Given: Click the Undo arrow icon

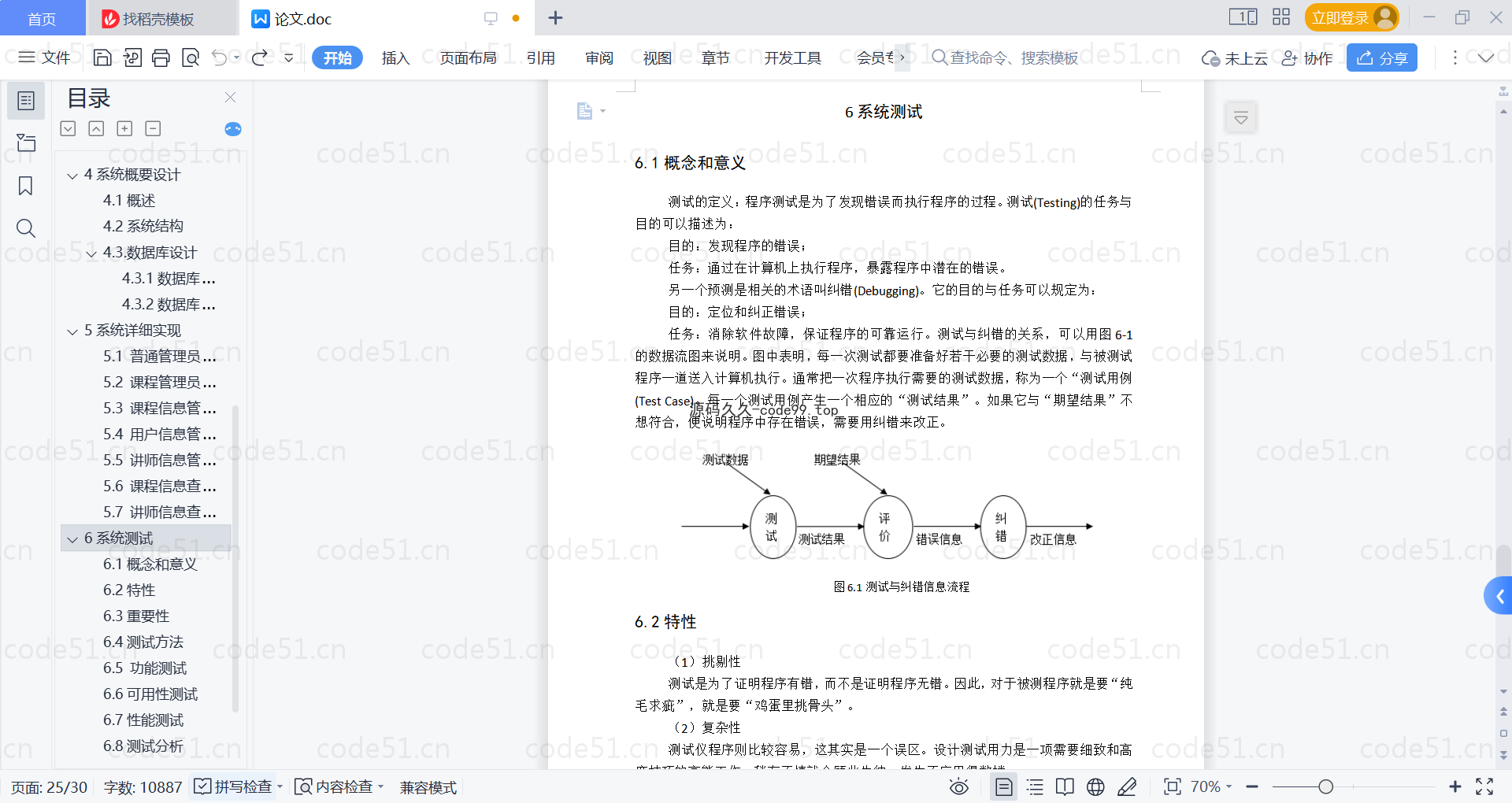Looking at the screenshot, I should pos(220,57).
